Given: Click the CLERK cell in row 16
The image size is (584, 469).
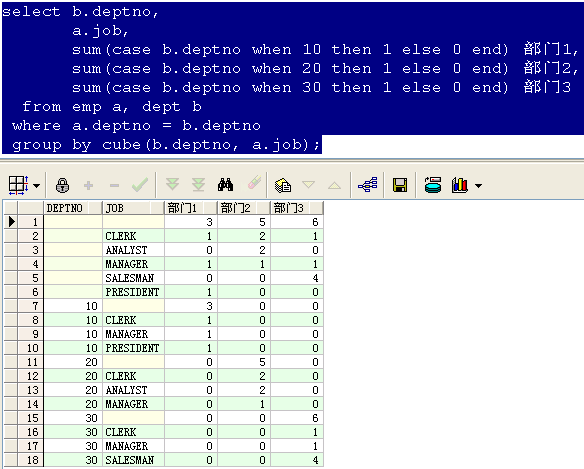Looking at the screenshot, I should click(x=133, y=432).
